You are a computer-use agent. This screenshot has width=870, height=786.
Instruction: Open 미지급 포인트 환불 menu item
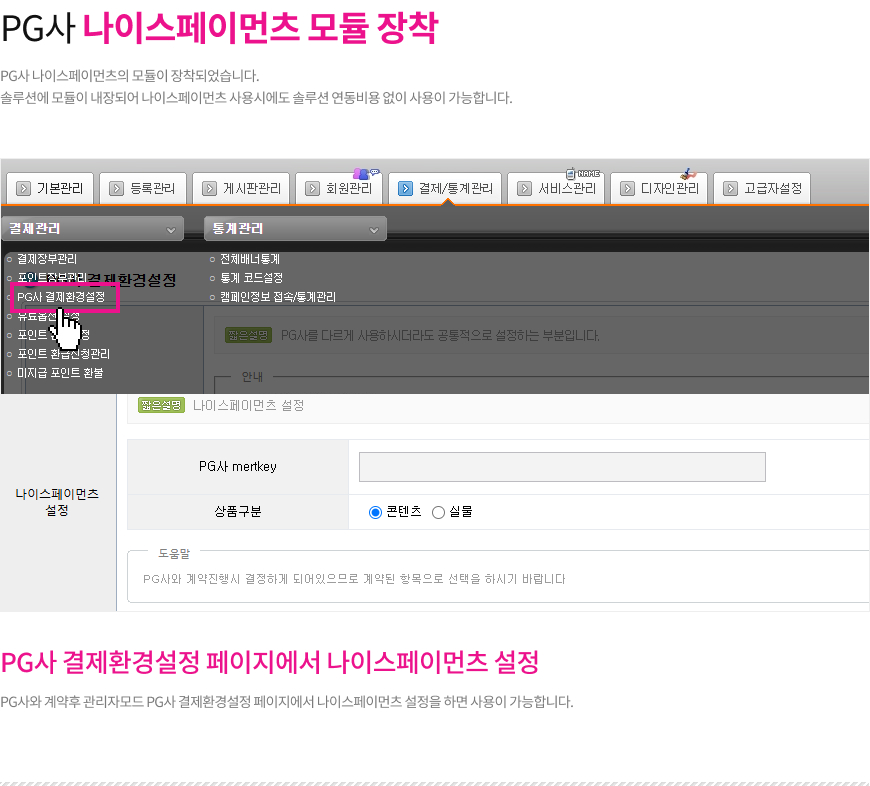pos(60,373)
